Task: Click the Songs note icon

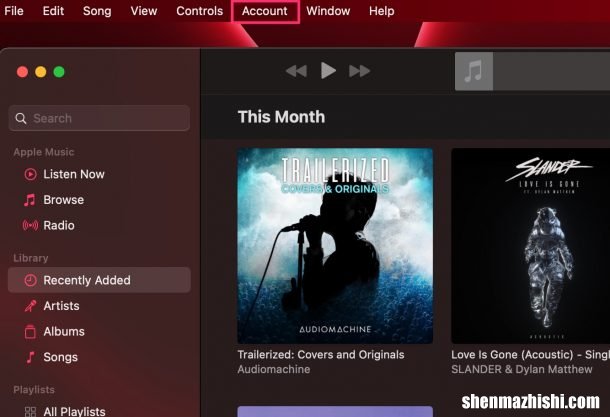Action: 30,357
